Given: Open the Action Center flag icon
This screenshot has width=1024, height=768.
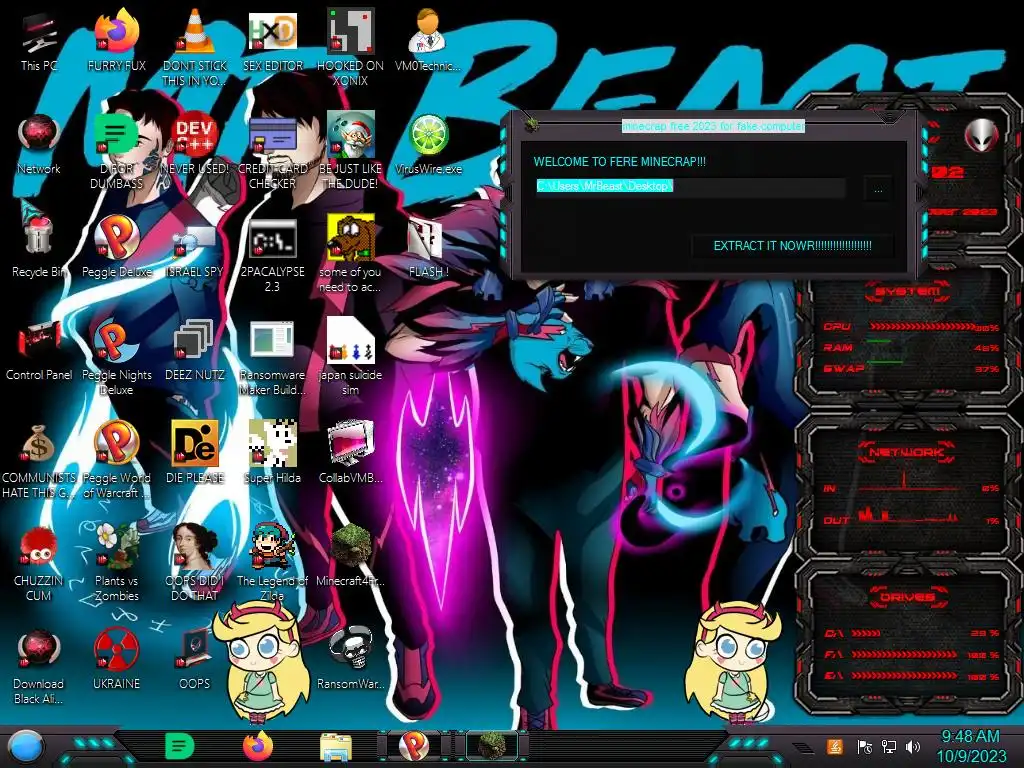Looking at the screenshot, I should (864, 746).
